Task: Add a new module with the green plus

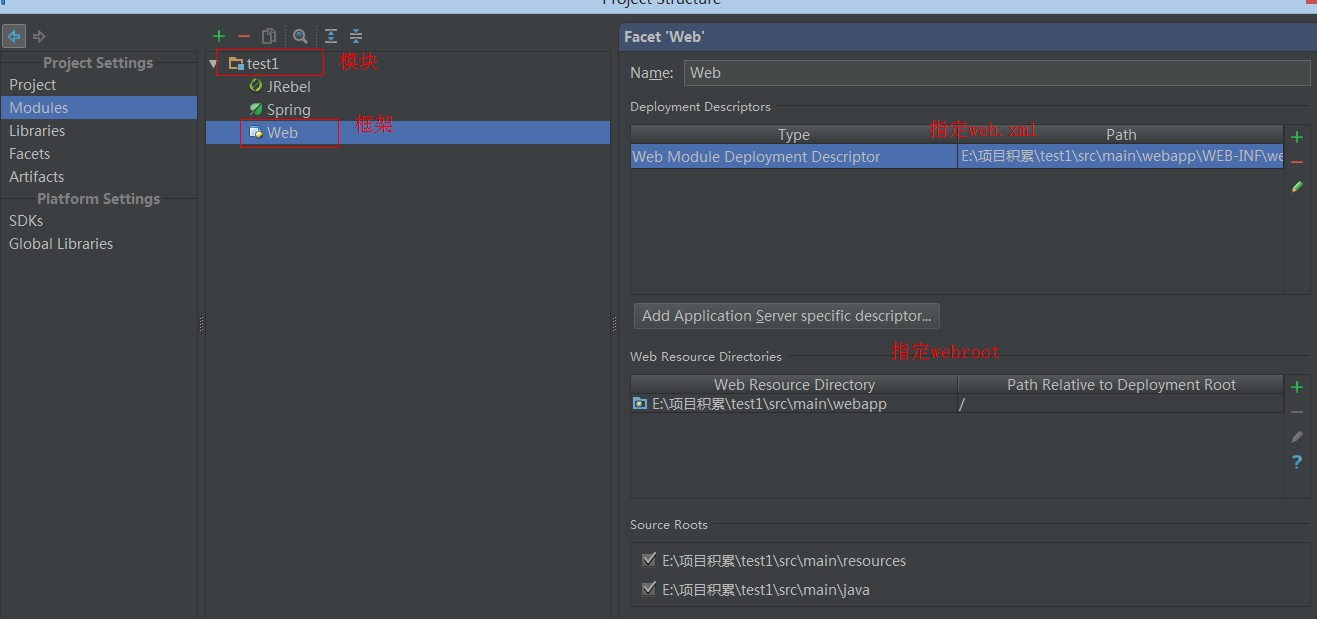Action: [x=219, y=36]
